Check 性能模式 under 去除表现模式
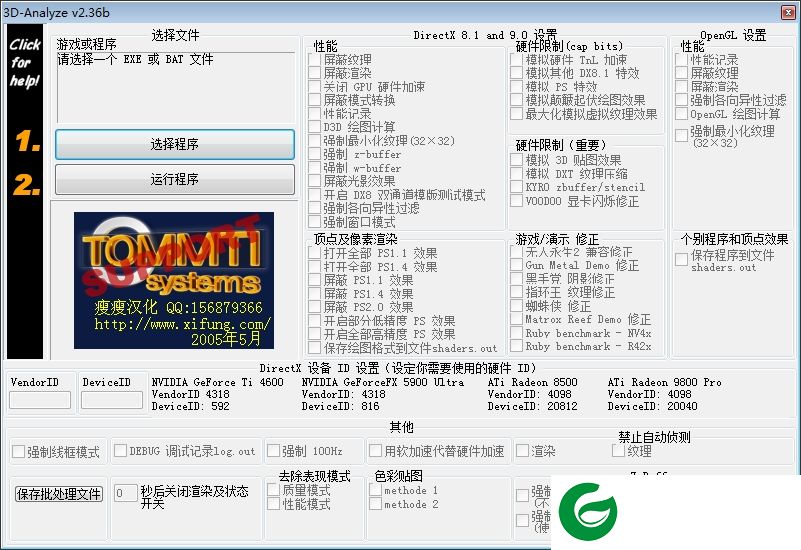Image resolution: width=801 pixels, height=550 pixels. point(273,504)
